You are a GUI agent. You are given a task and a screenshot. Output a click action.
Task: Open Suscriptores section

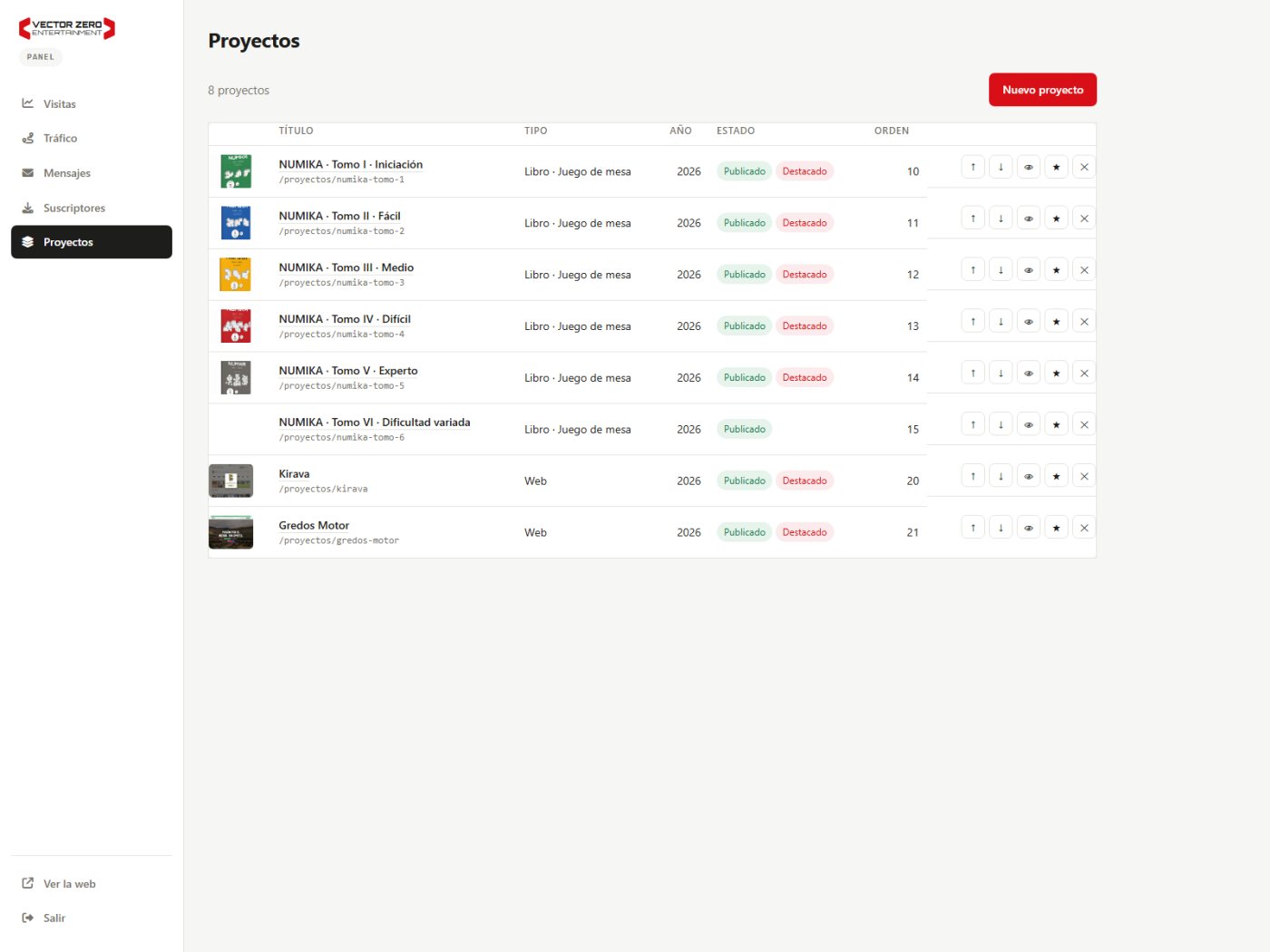coord(92,208)
